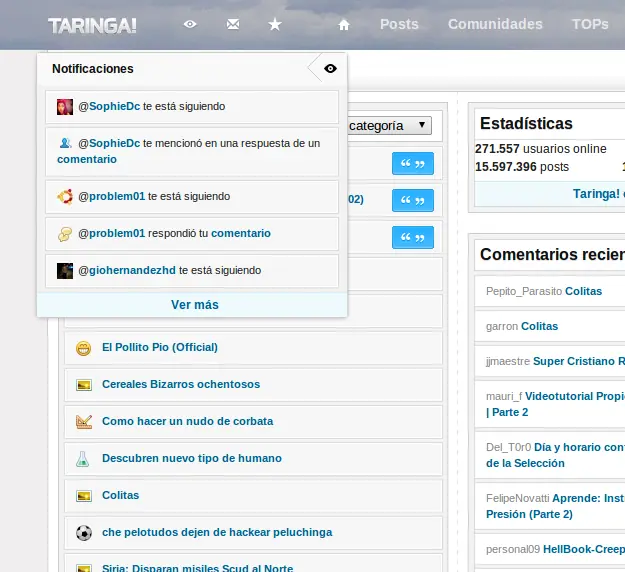Screen dimensions: 625x572
Task: Open @SophieDc link in the mention notification
Action: [109, 143]
